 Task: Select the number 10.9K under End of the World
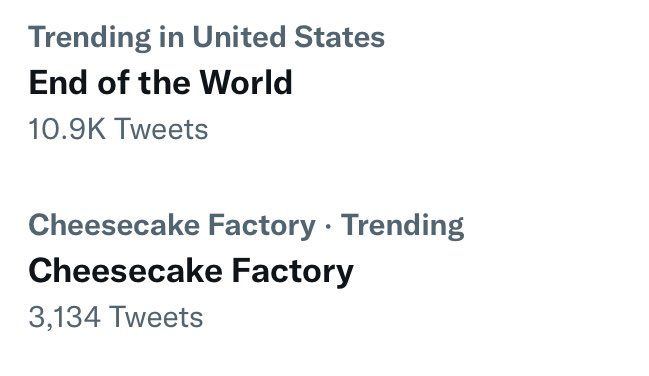(x=67, y=129)
